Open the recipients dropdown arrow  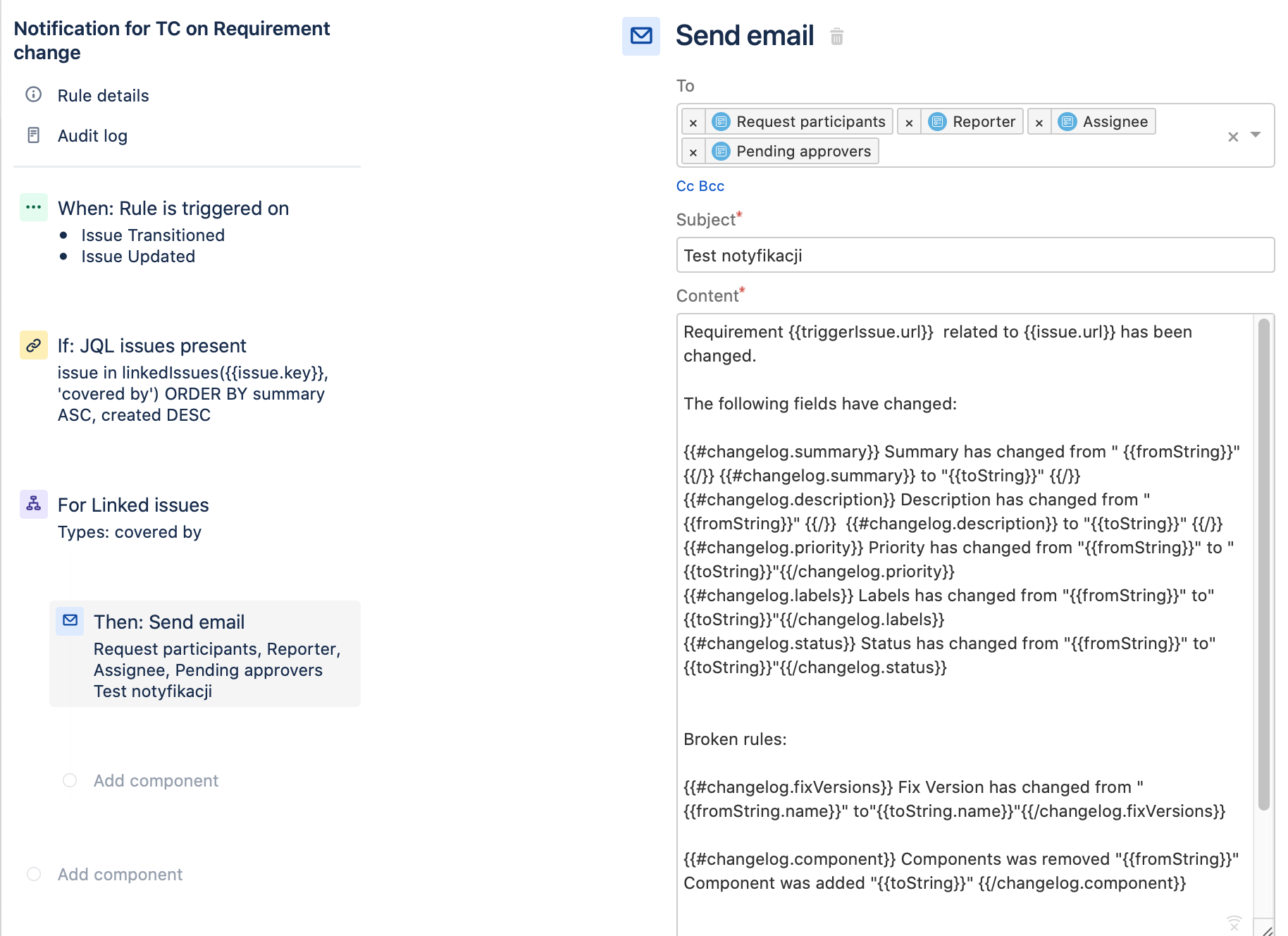[x=1256, y=136]
